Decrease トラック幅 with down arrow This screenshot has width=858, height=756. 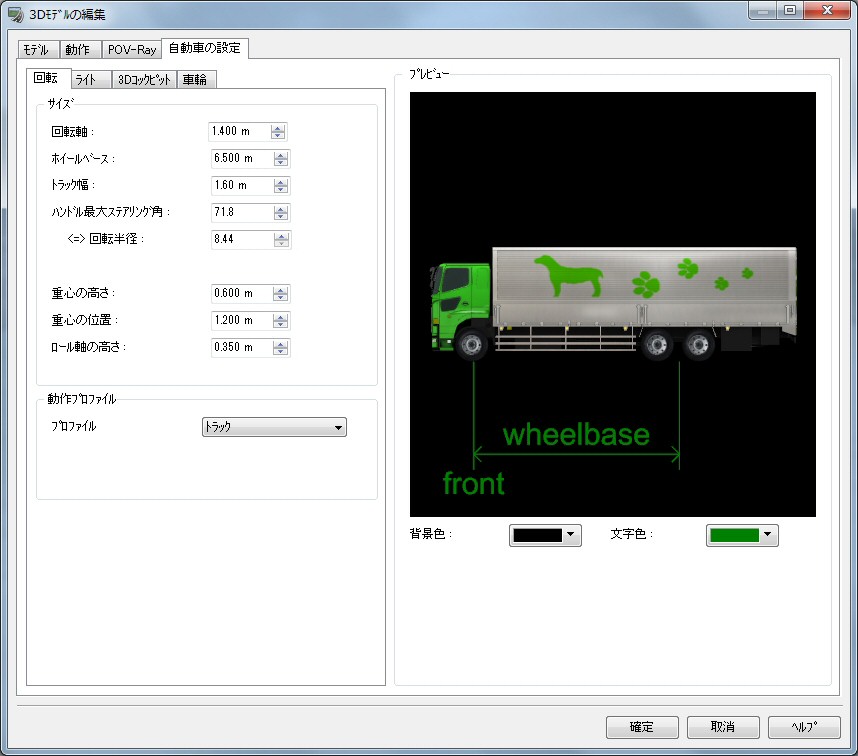(x=281, y=189)
